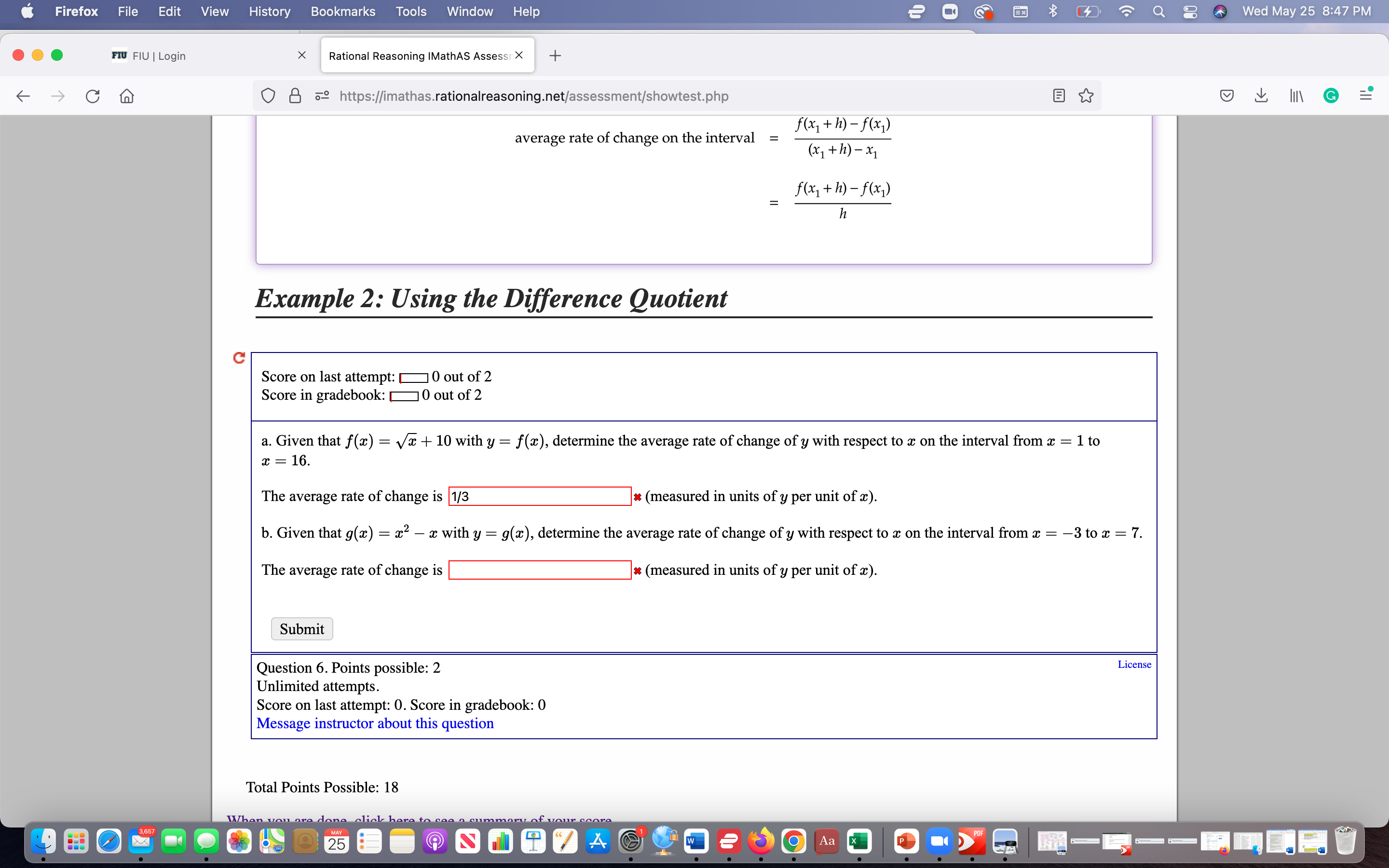Click the Firefox home icon
The width and height of the screenshot is (1389, 868).
pyautogui.click(x=127, y=96)
